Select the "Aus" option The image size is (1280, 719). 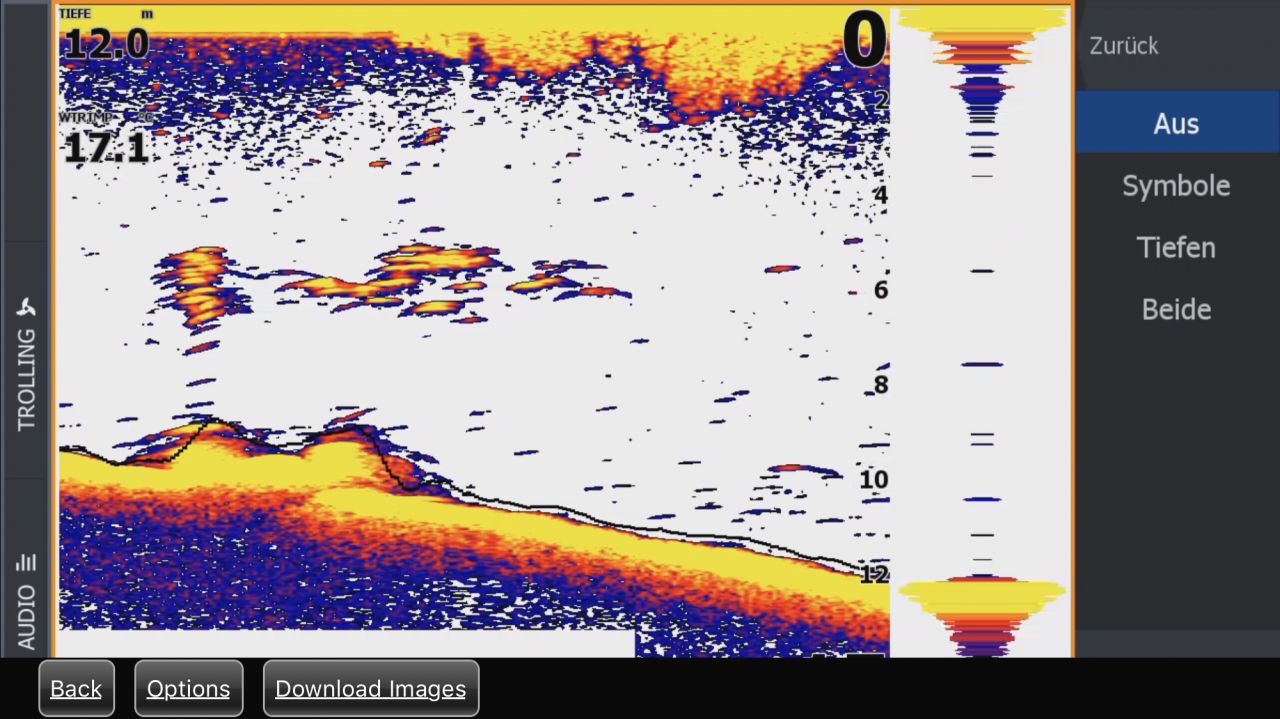click(x=1176, y=124)
